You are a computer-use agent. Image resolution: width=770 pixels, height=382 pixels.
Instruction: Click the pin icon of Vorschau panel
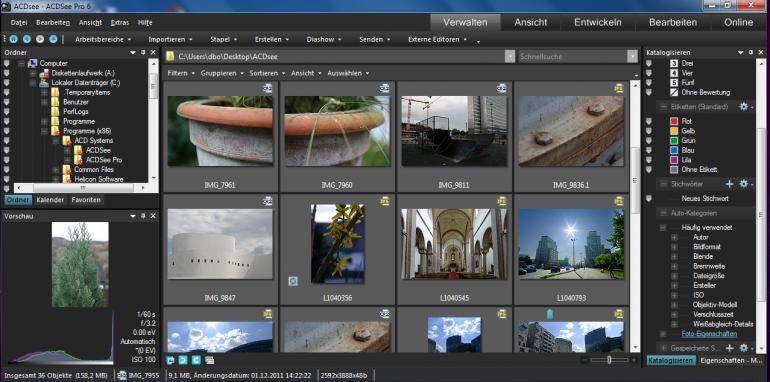tap(143, 216)
